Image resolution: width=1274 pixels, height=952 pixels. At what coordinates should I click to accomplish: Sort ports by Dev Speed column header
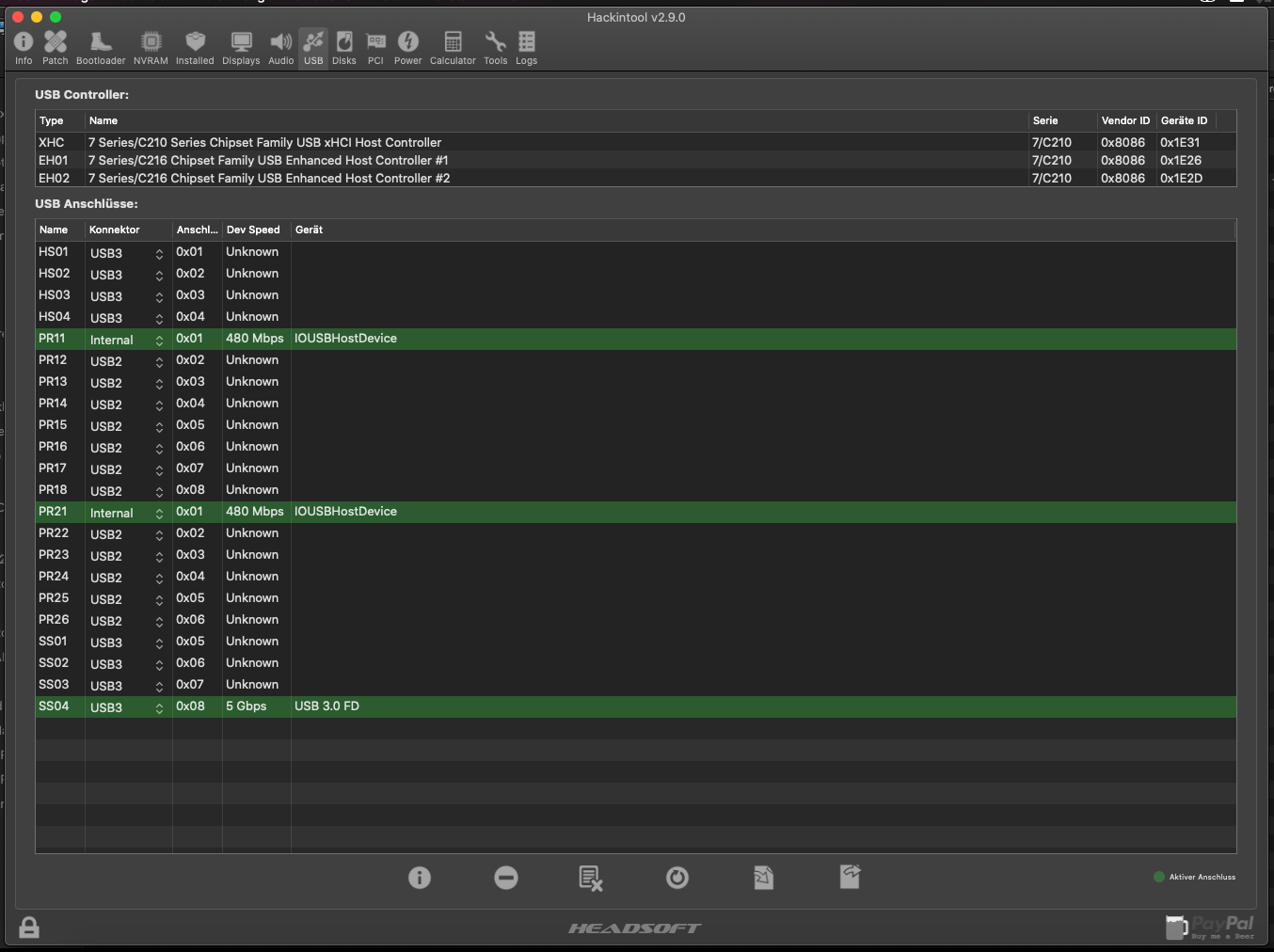(x=253, y=230)
